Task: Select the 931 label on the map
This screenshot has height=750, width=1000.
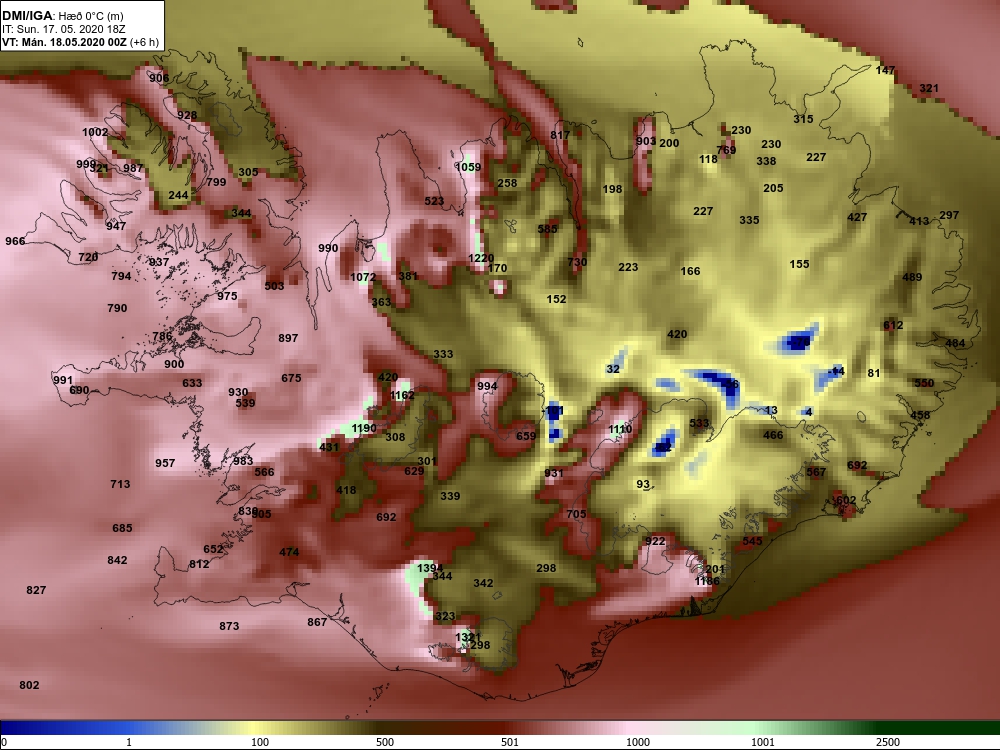Action: point(554,473)
